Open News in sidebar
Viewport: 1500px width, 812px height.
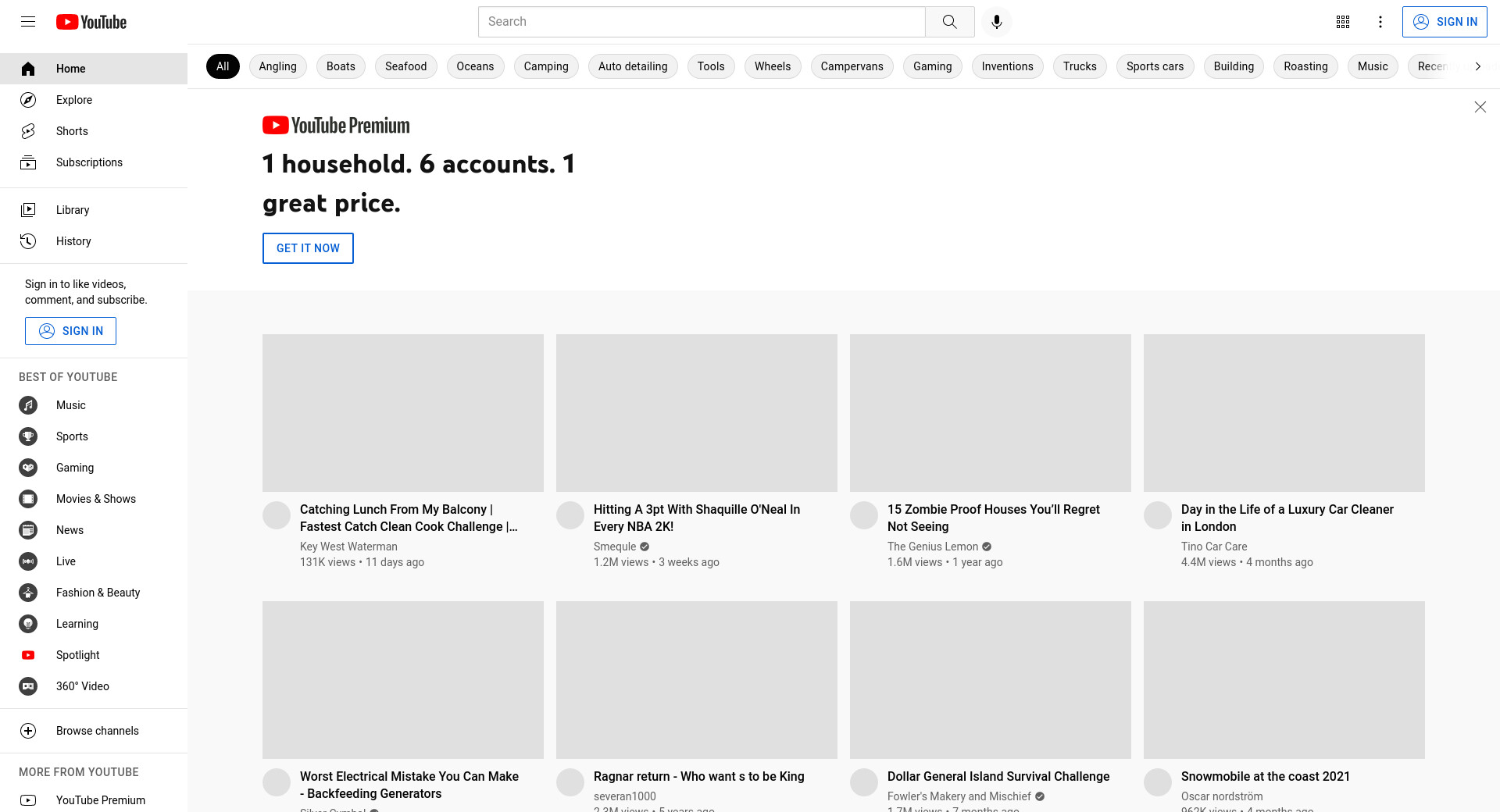(x=94, y=530)
